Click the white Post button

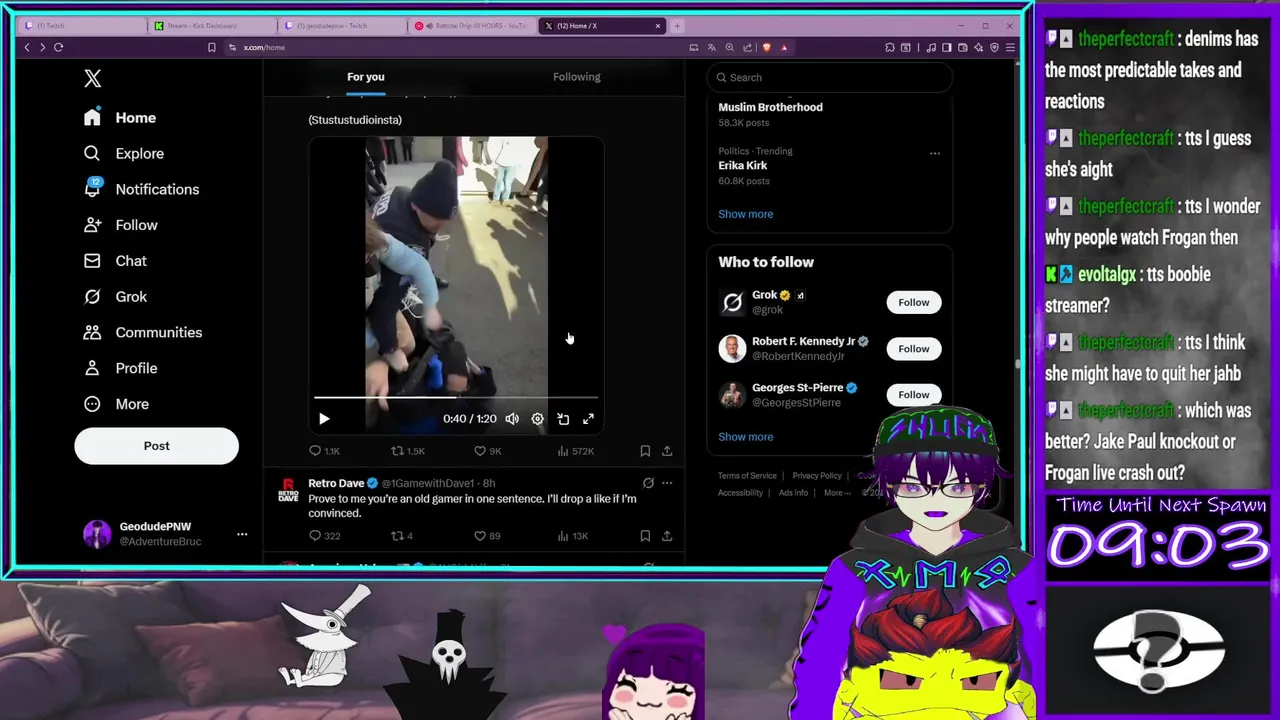156,446
